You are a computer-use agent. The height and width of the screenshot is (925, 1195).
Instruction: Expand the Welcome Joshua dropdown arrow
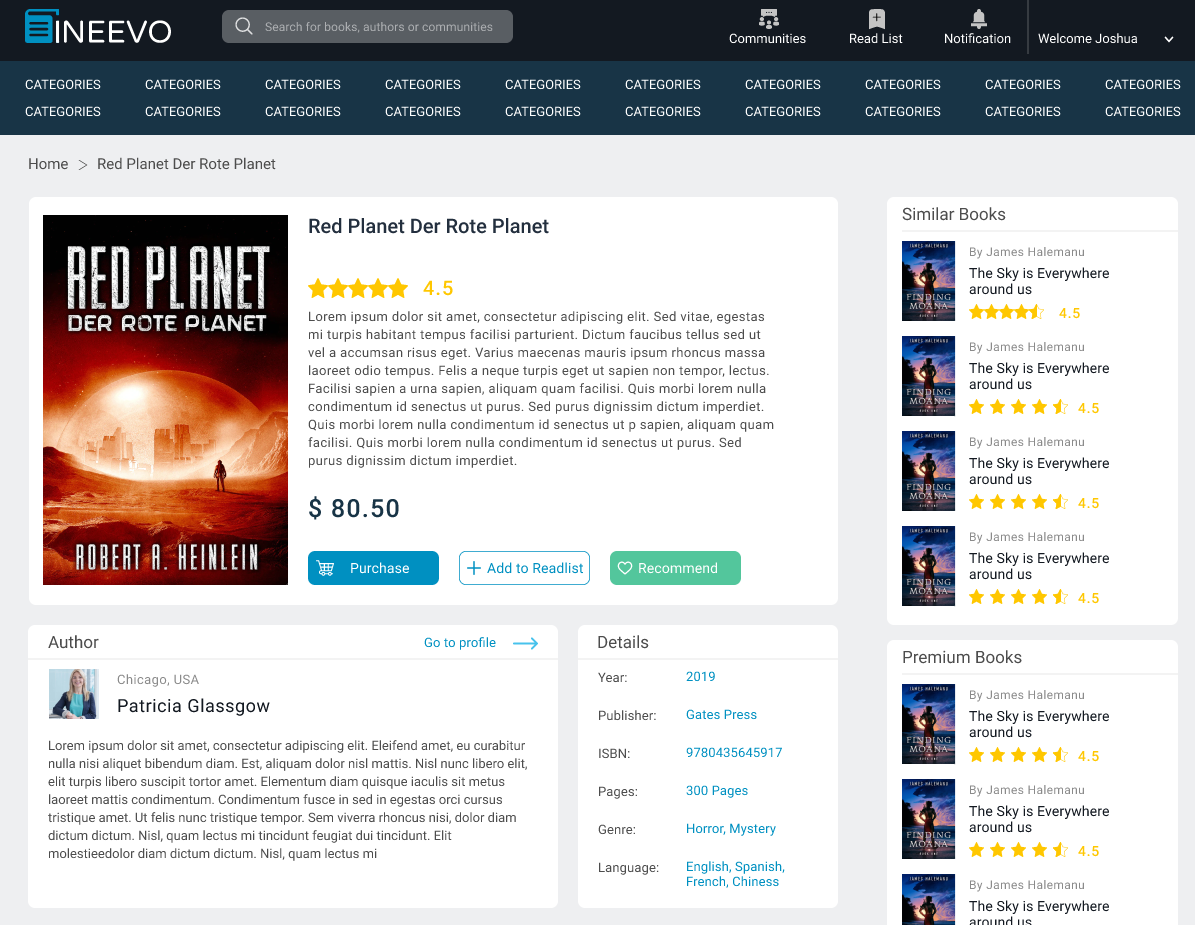(x=1168, y=39)
